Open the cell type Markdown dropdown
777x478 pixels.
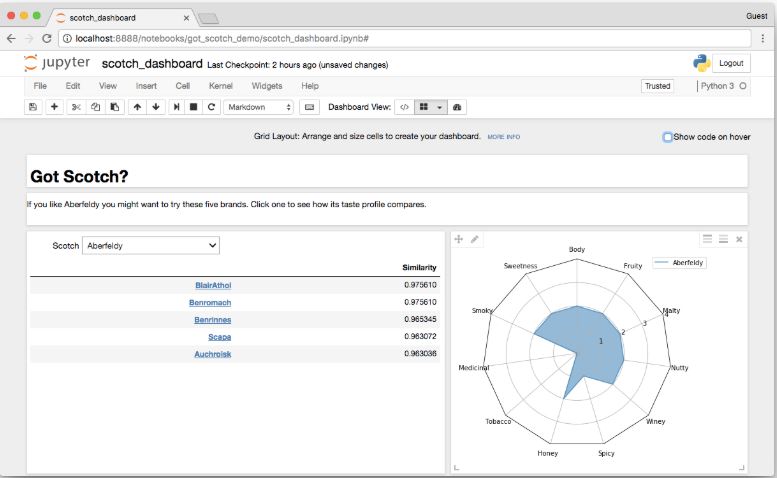click(259, 107)
